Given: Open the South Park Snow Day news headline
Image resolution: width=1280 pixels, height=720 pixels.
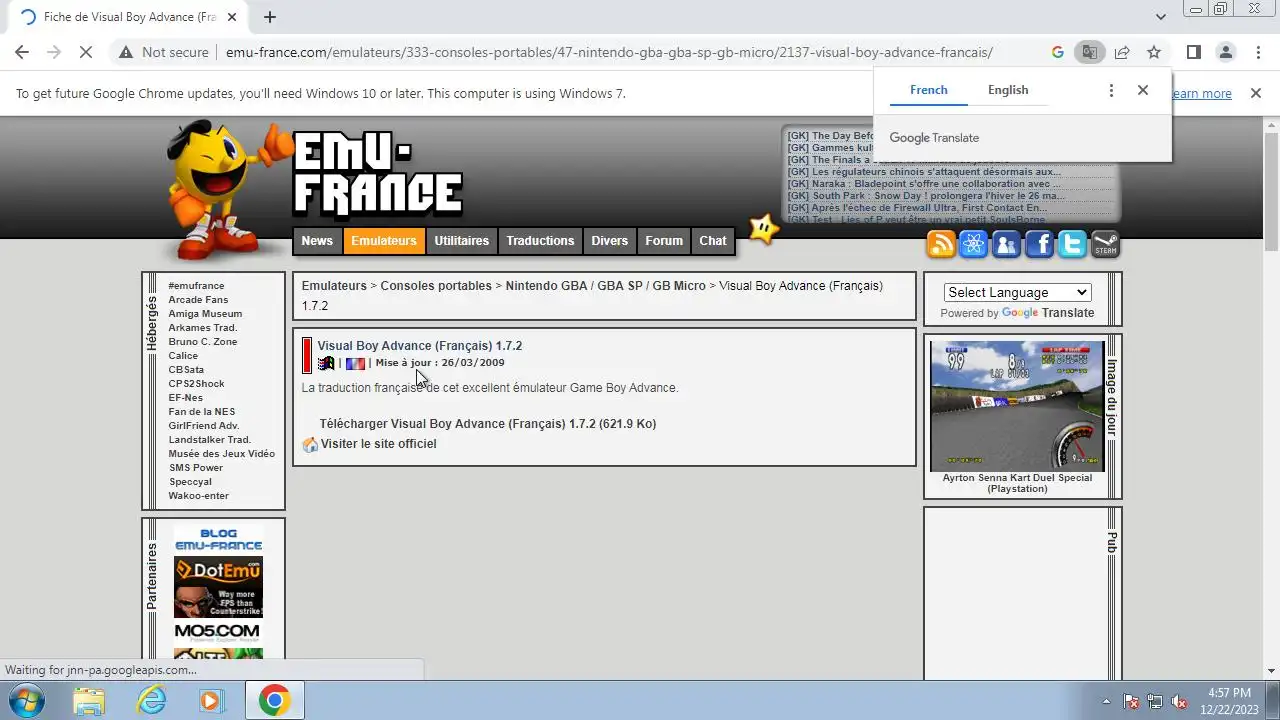Looking at the screenshot, I should pyautogui.click(x=926, y=196).
